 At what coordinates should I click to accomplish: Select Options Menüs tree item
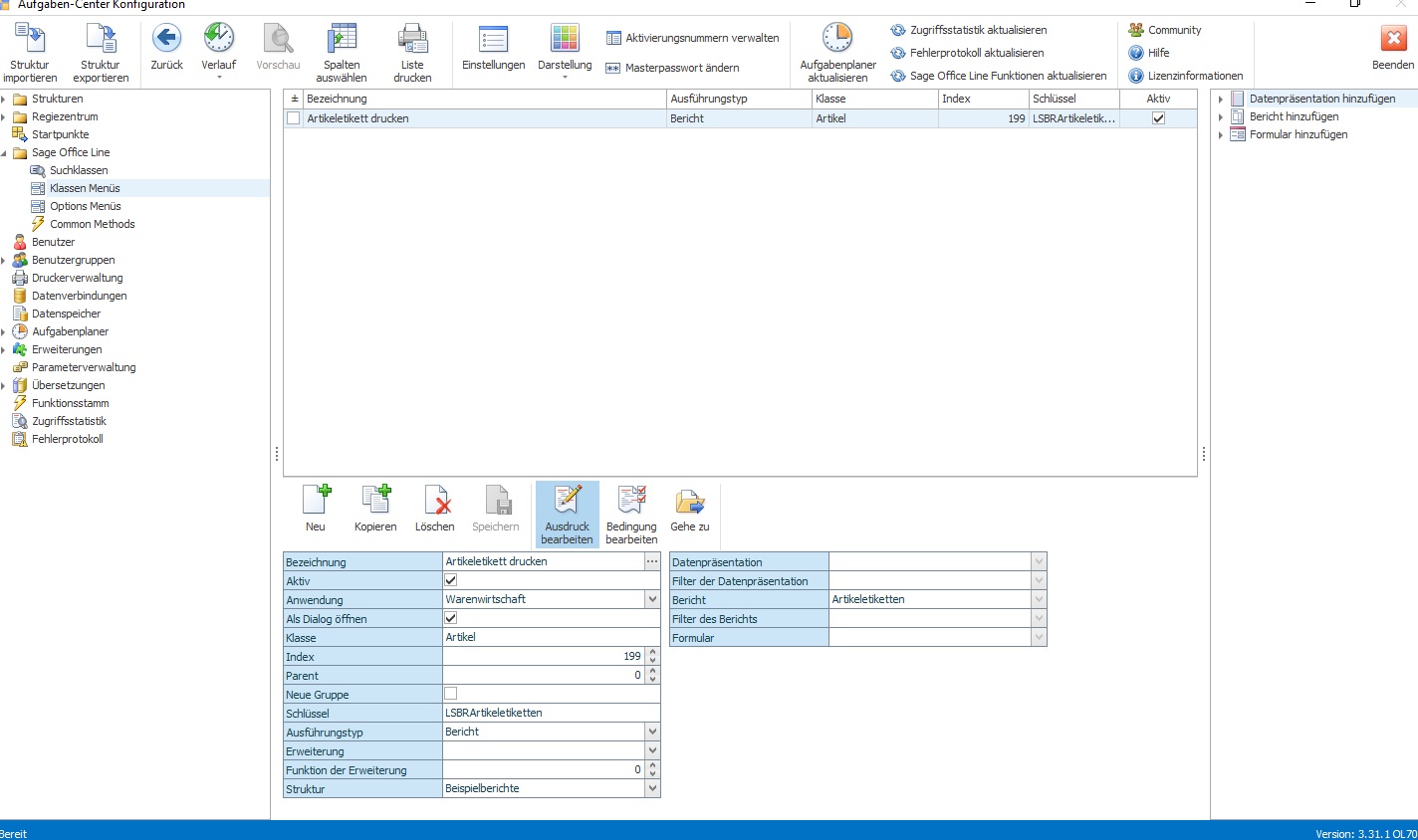point(86,206)
